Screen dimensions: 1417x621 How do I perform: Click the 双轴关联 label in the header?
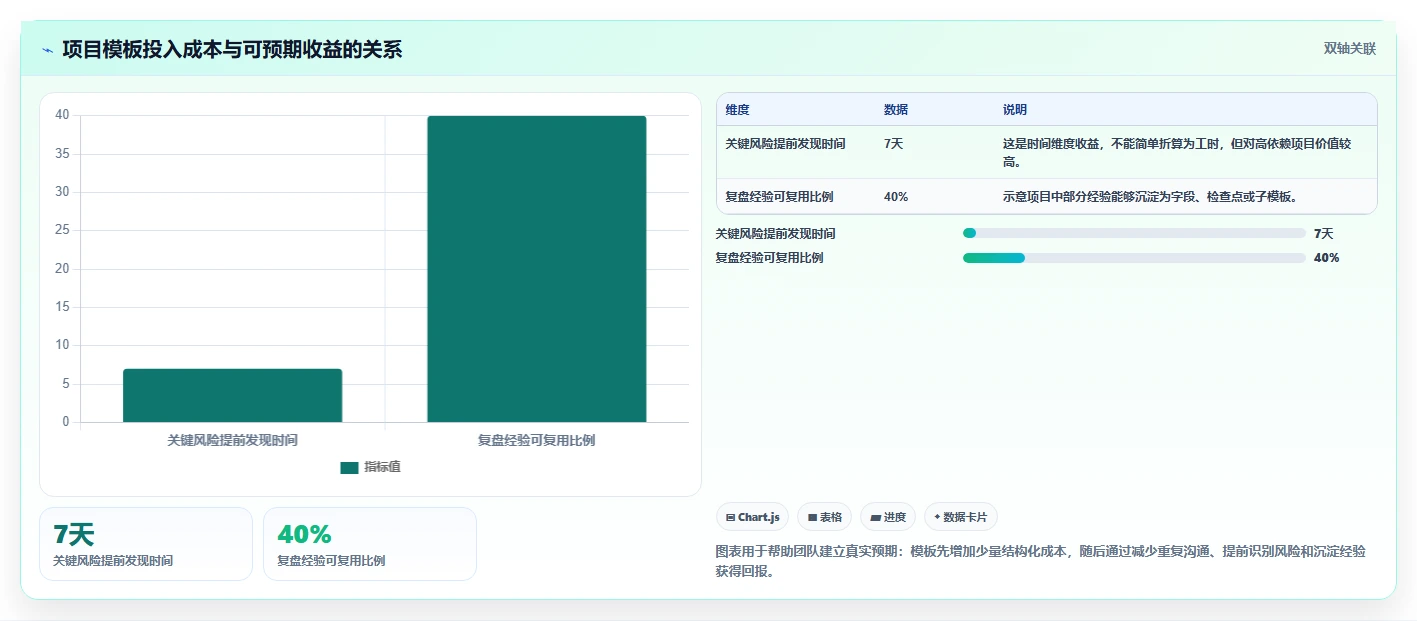[x=1350, y=49]
